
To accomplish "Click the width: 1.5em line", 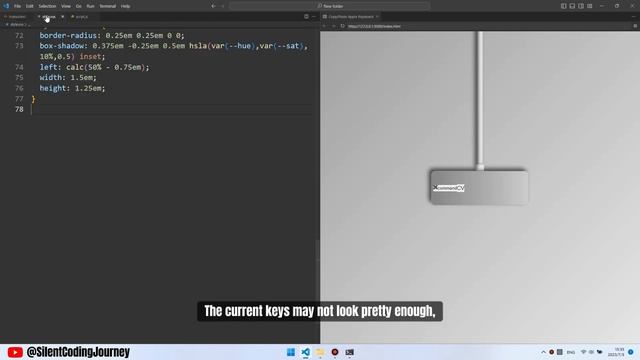I will (x=68, y=78).
